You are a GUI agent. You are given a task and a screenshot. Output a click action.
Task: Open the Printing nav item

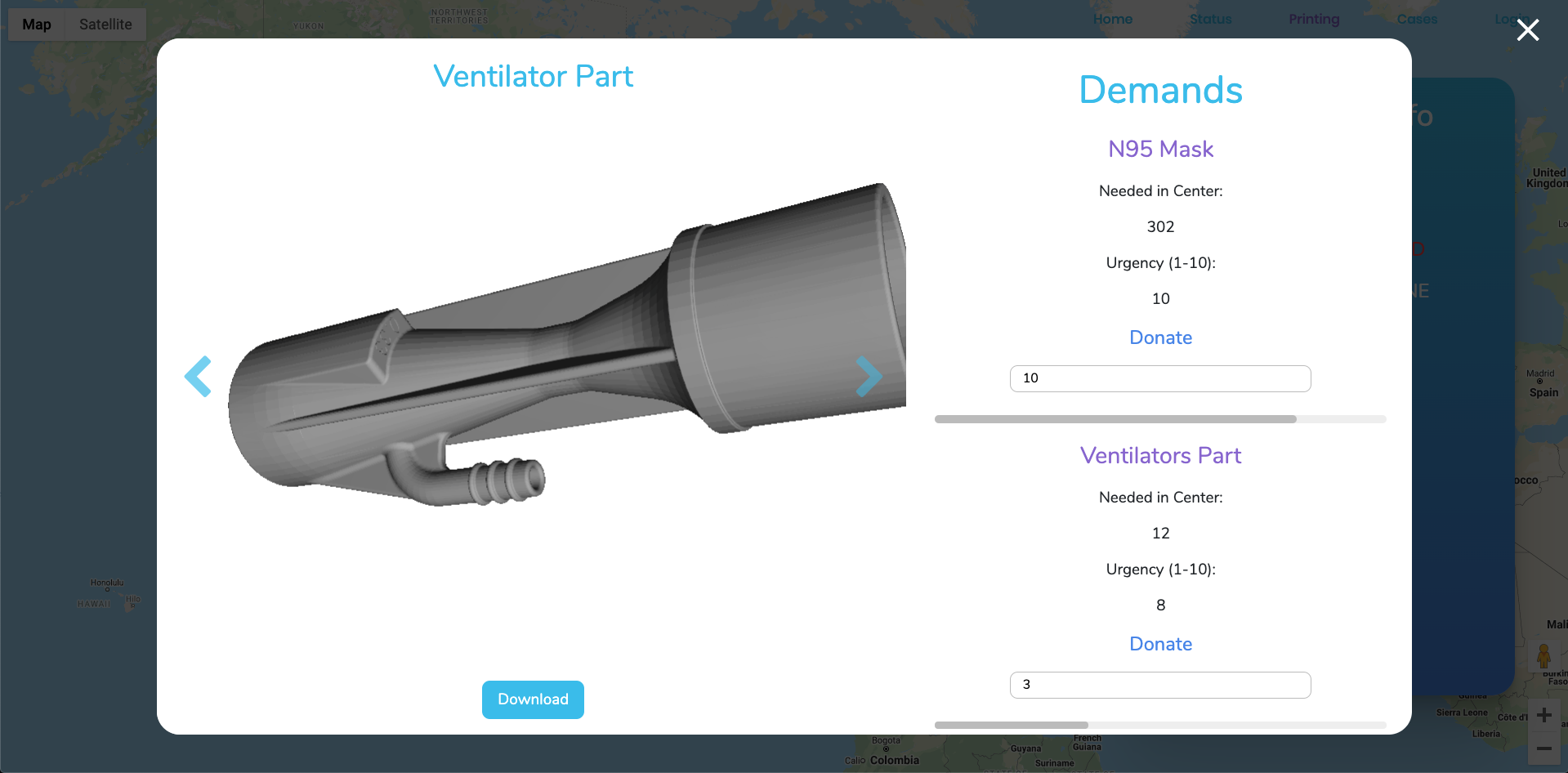point(1314,19)
